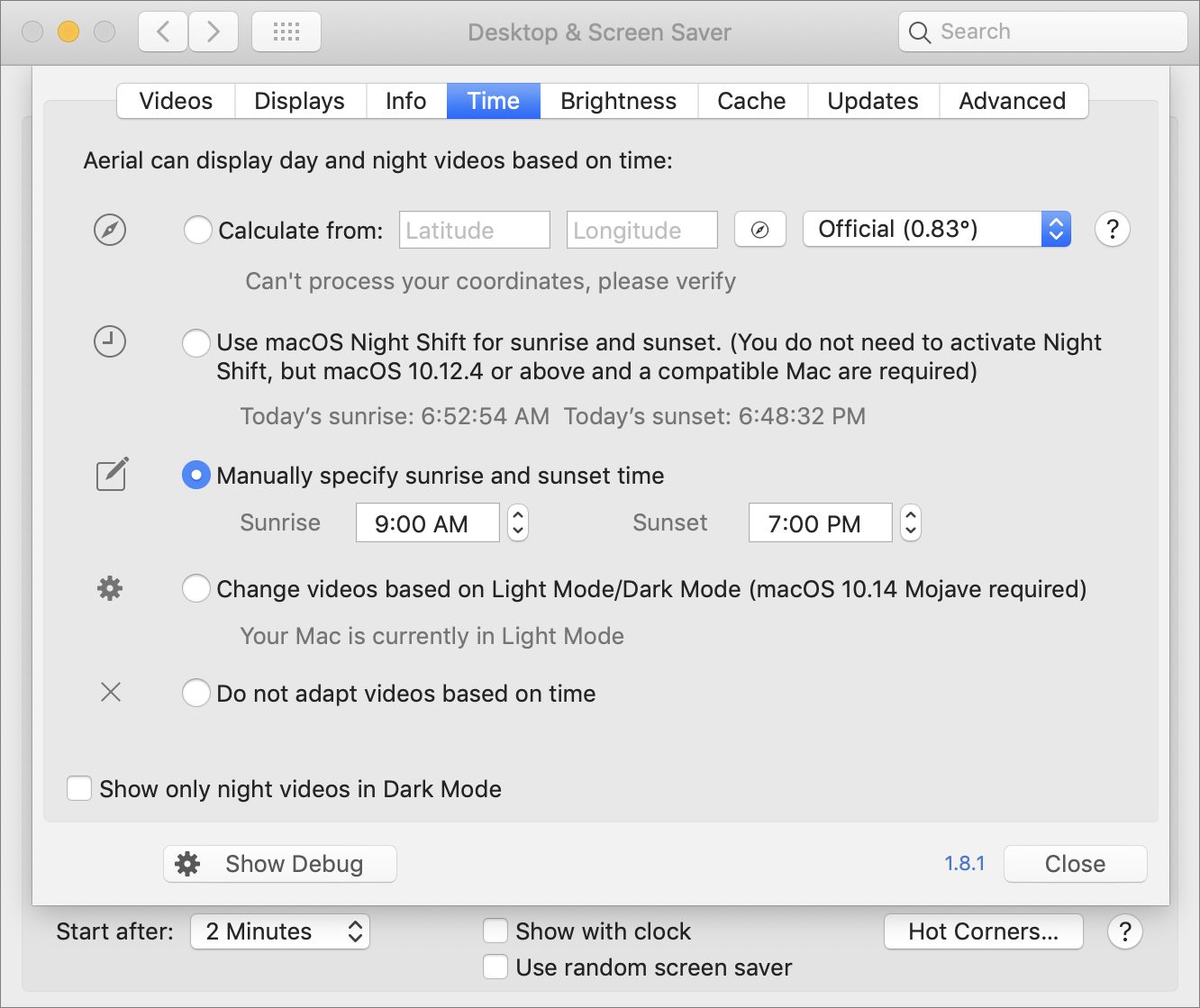Click the pencil edit icon beside manual sunrise option

coord(110,475)
